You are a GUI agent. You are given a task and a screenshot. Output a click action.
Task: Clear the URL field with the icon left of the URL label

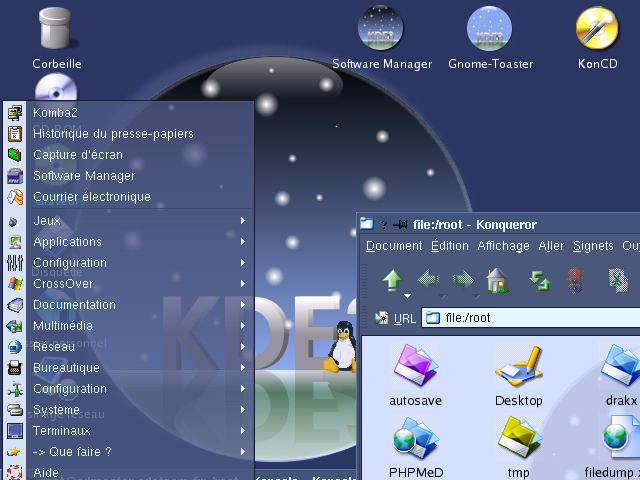(382, 318)
